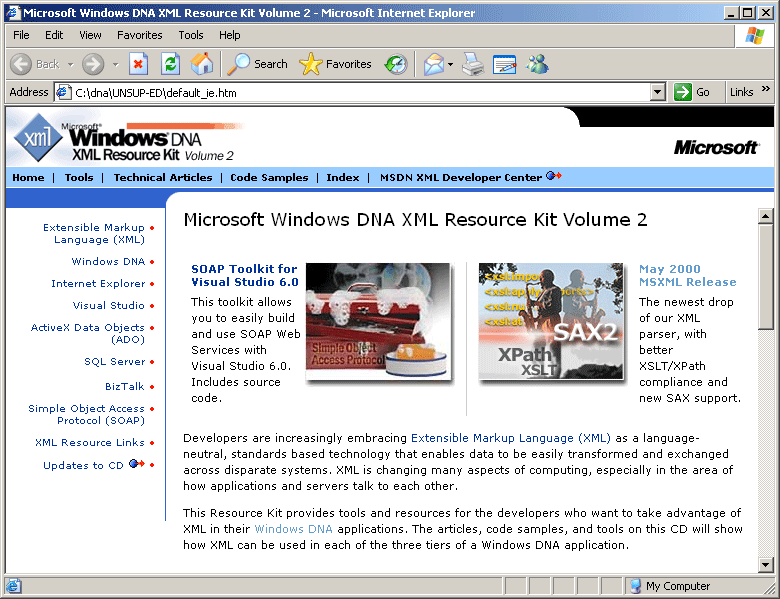Open Search from the toolbar
Screen dimensions: 780x599
pos(258,64)
